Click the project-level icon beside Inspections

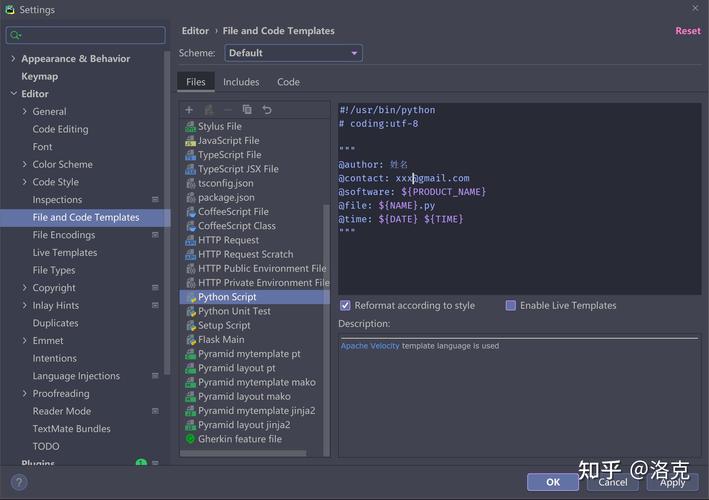pyautogui.click(x=155, y=199)
